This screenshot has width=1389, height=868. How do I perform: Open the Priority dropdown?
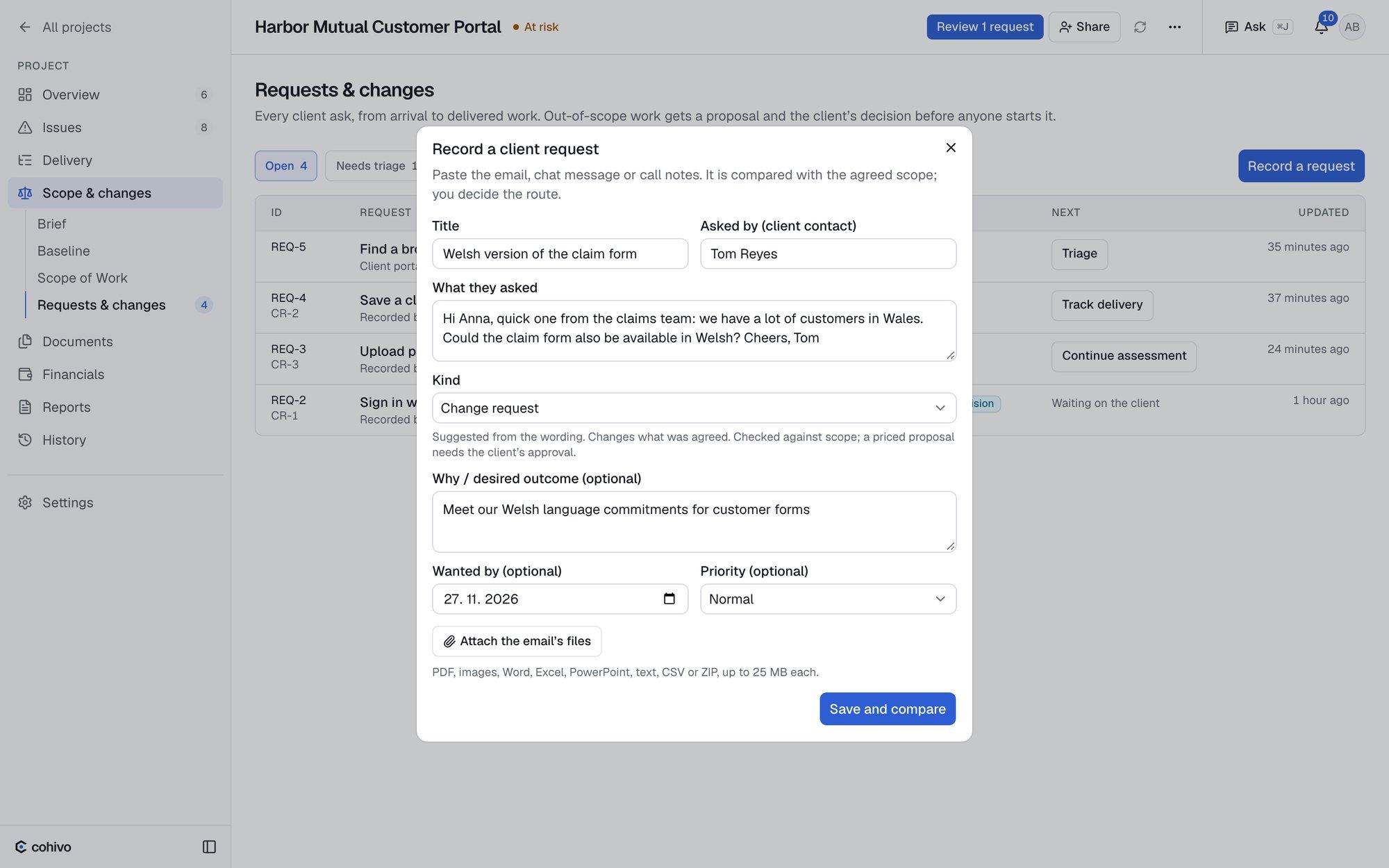(828, 599)
